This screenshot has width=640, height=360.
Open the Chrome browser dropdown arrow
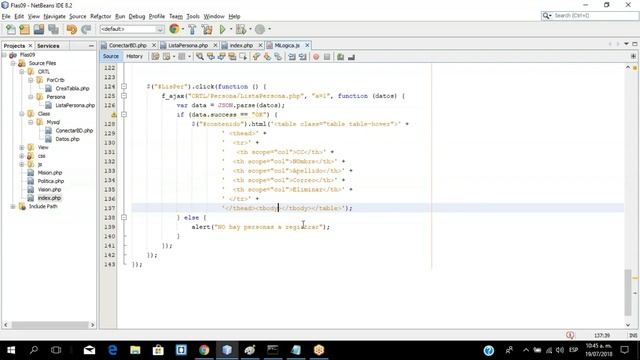(x=182, y=29)
